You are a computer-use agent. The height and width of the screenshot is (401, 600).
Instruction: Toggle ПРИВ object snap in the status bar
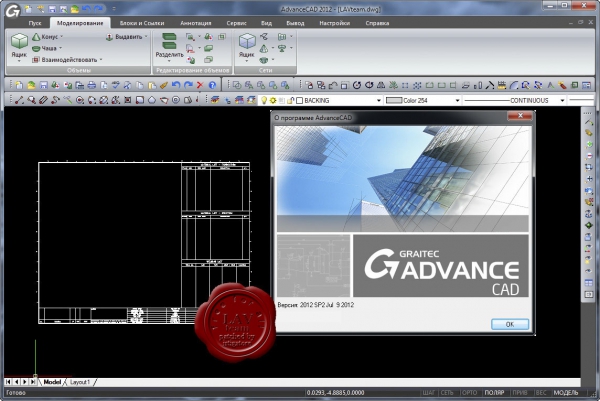519,393
